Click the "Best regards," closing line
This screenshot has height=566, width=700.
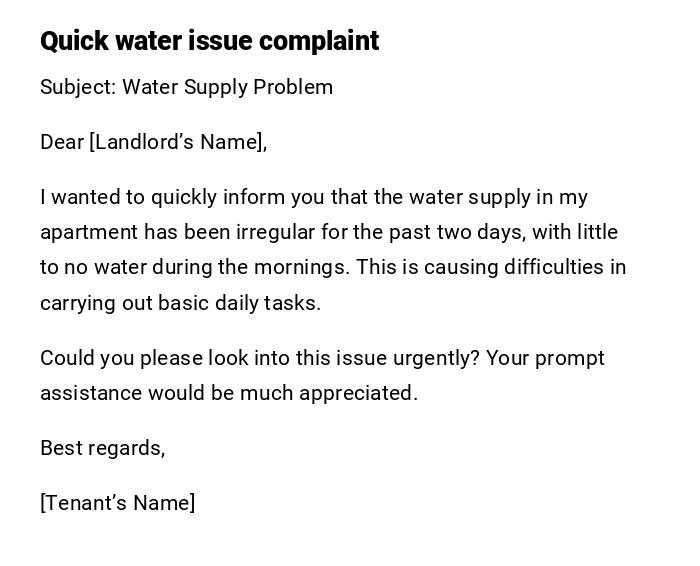click(x=102, y=448)
